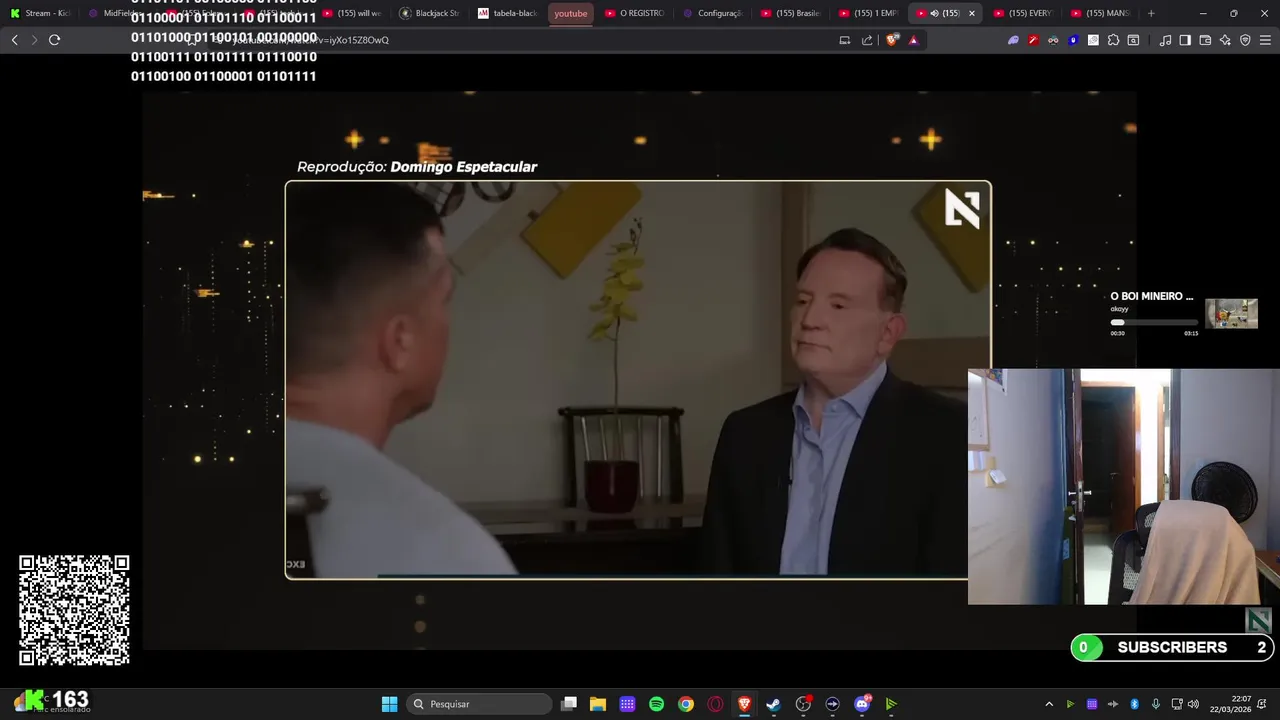Click the SUBSCRIBERS counter banner
This screenshot has width=1280, height=720.
click(1172, 648)
